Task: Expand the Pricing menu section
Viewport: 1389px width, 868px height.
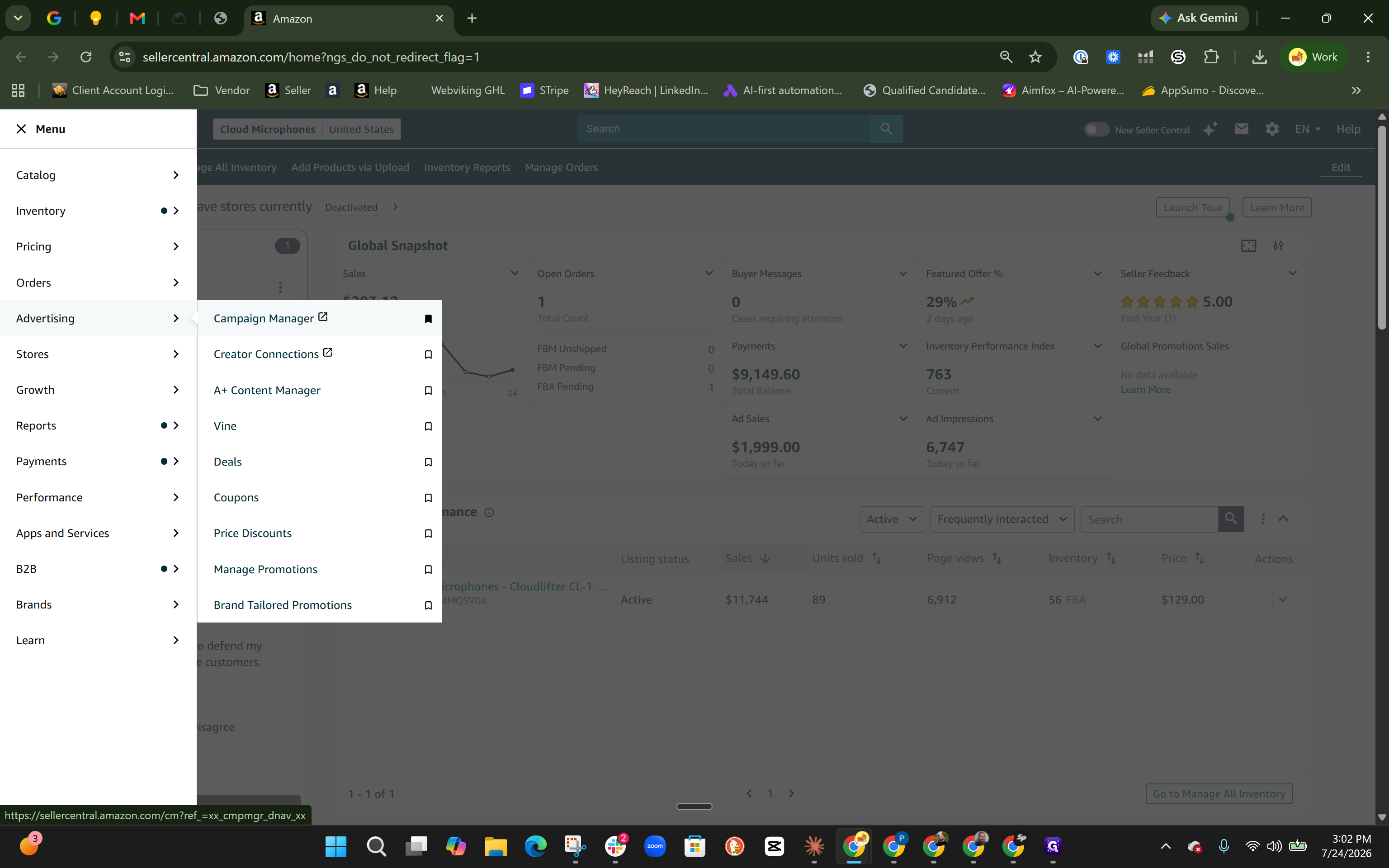Action: pos(98,246)
